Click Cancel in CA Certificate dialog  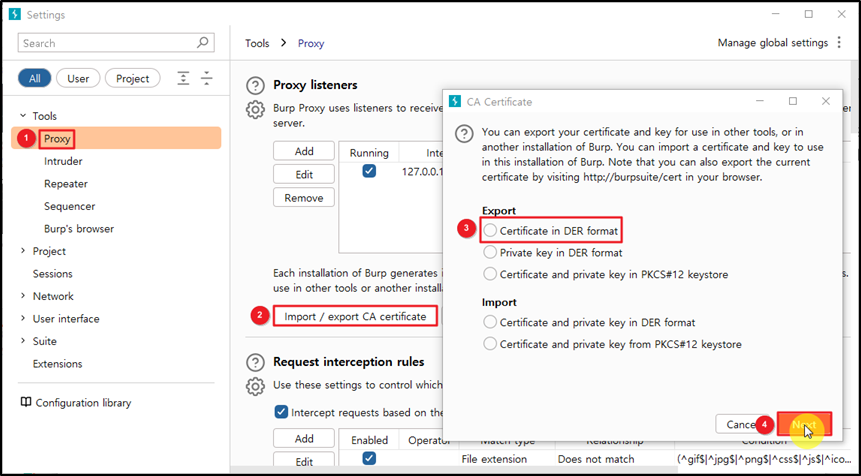pyautogui.click(x=741, y=424)
